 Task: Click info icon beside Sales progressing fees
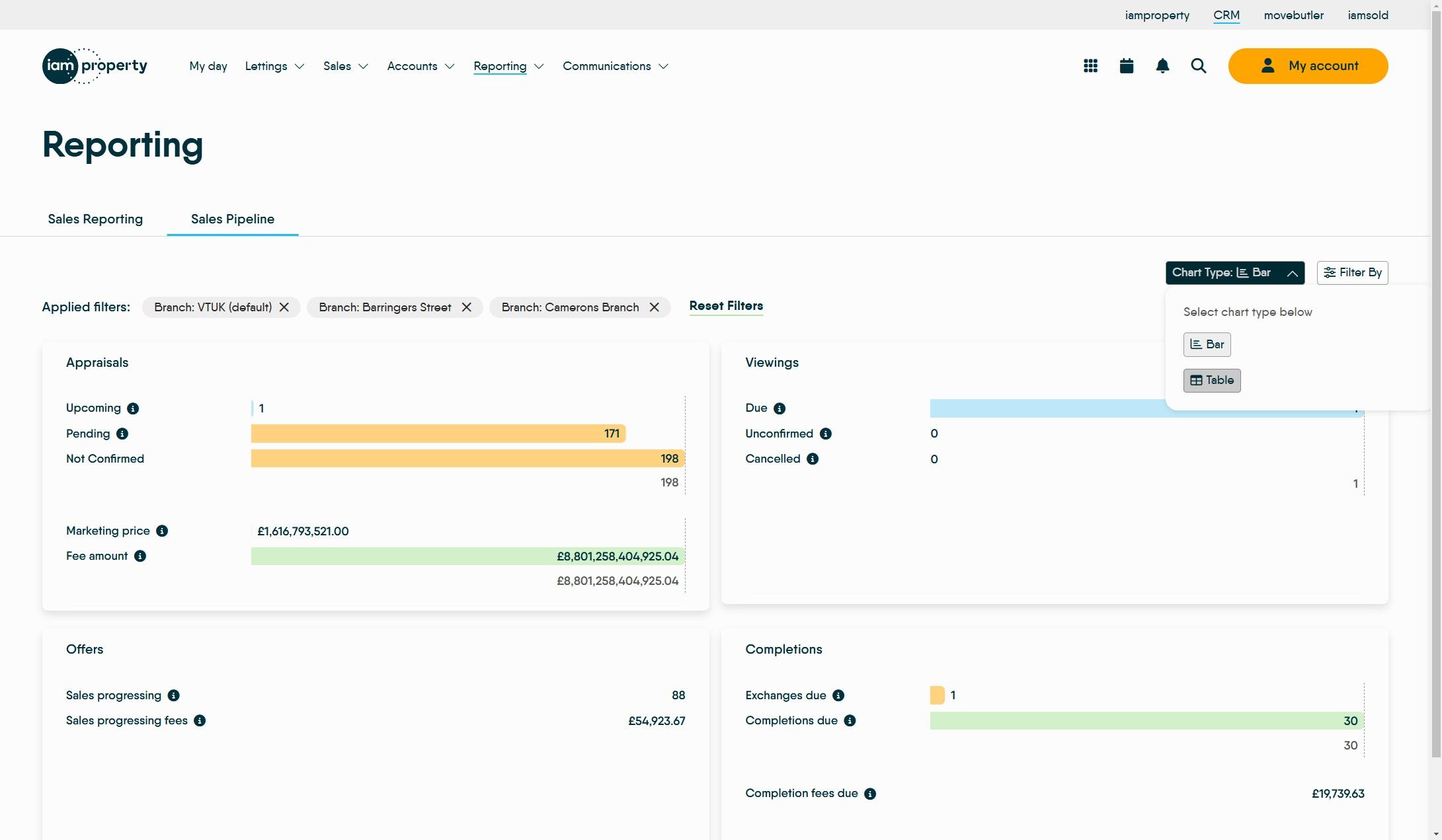(200, 720)
